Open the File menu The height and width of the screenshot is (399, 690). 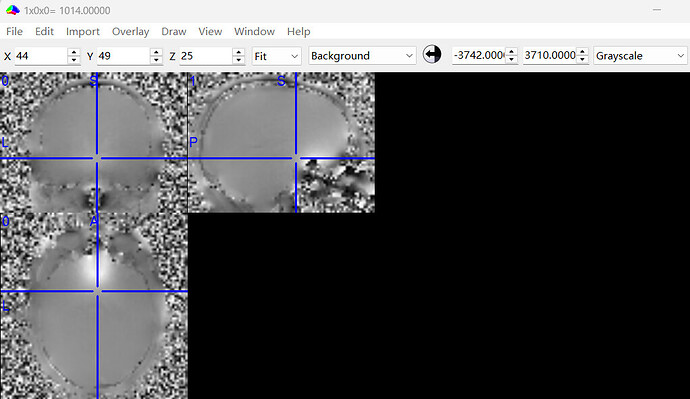[x=14, y=31]
